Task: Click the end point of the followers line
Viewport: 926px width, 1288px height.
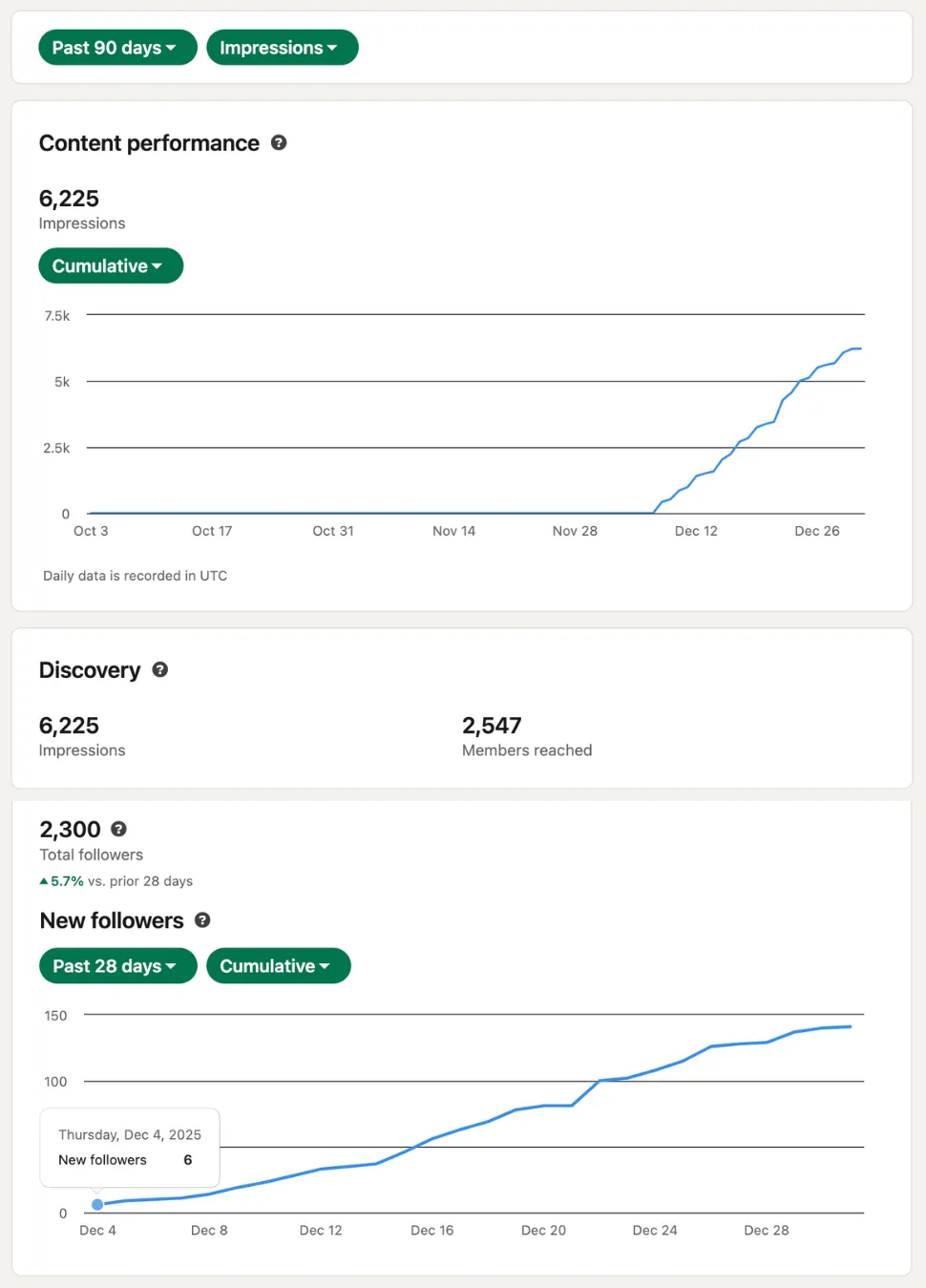Action: pyautogui.click(x=850, y=1026)
